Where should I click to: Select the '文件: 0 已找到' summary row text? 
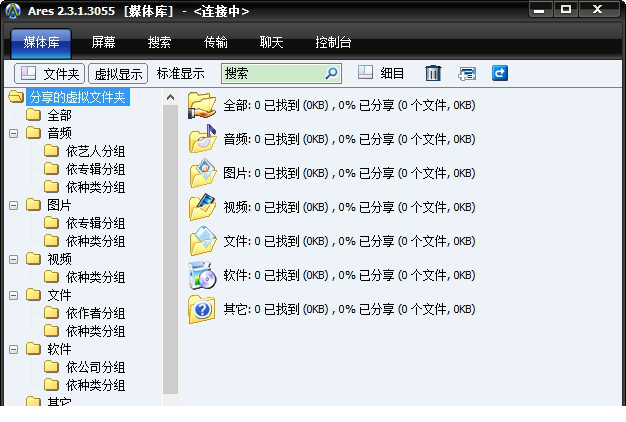(x=349, y=241)
